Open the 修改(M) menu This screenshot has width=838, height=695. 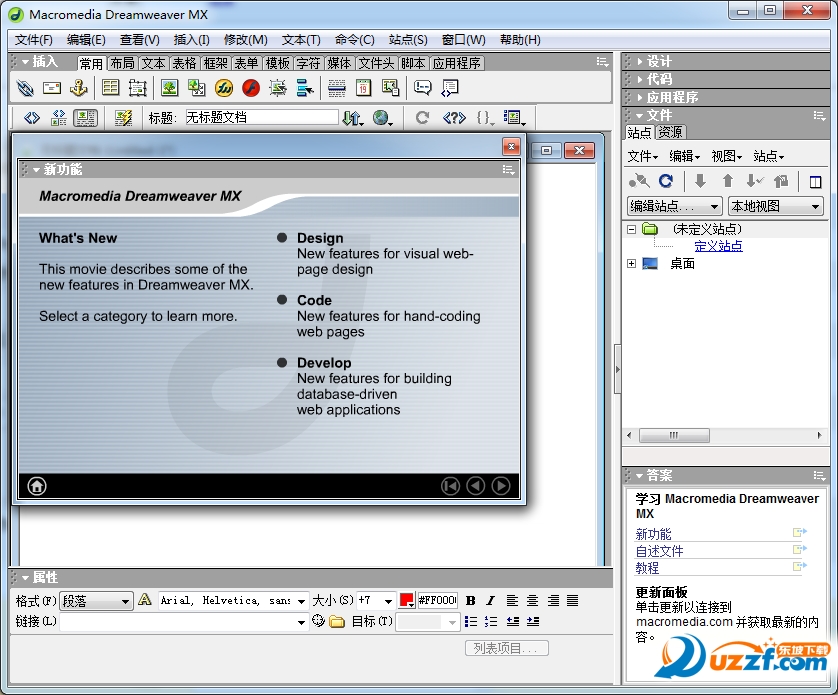pos(245,40)
